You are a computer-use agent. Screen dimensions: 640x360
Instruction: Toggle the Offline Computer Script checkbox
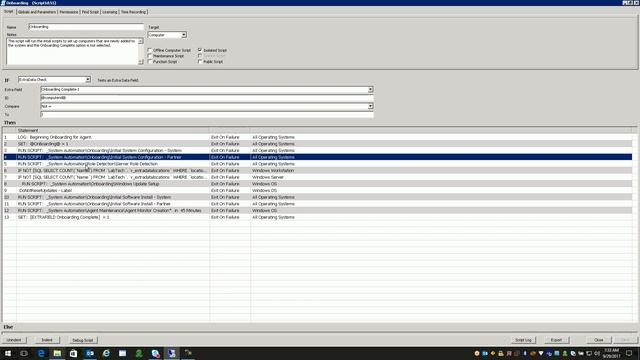pyautogui.click(x=150, y=50)
